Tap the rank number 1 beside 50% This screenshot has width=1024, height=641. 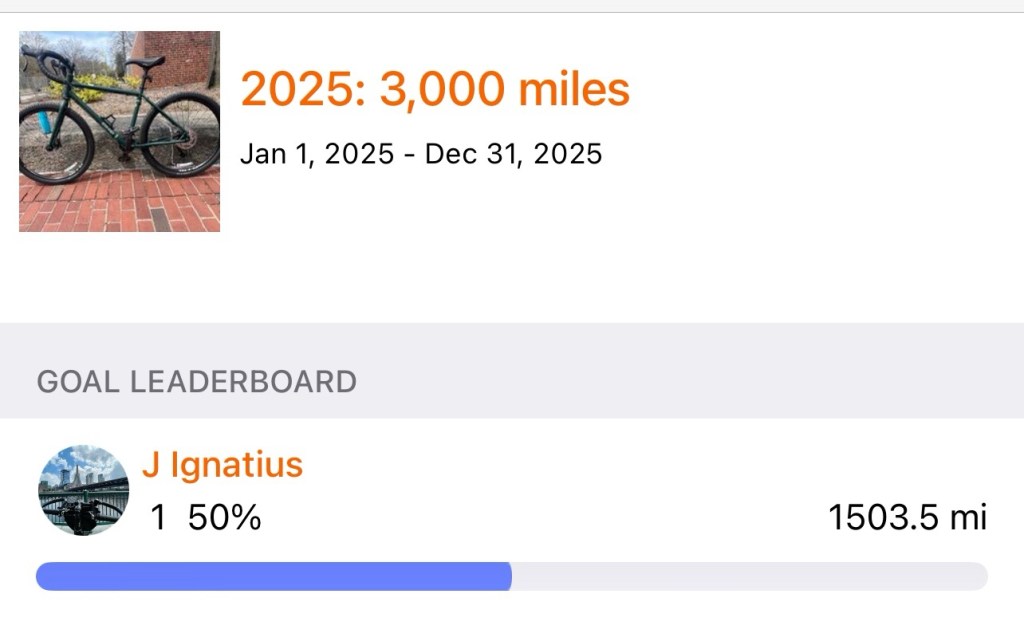click(x=158, y=518)
